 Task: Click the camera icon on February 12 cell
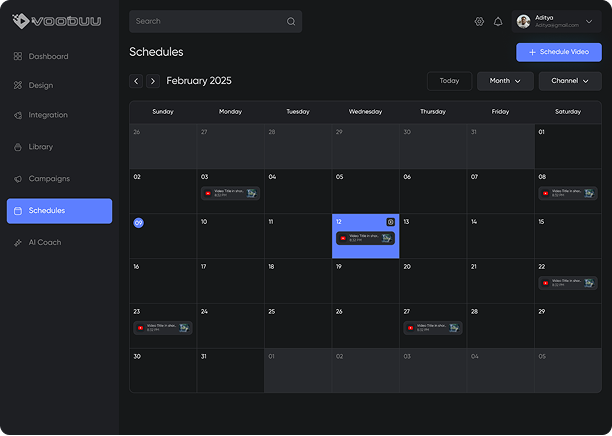tap(391, 221)
